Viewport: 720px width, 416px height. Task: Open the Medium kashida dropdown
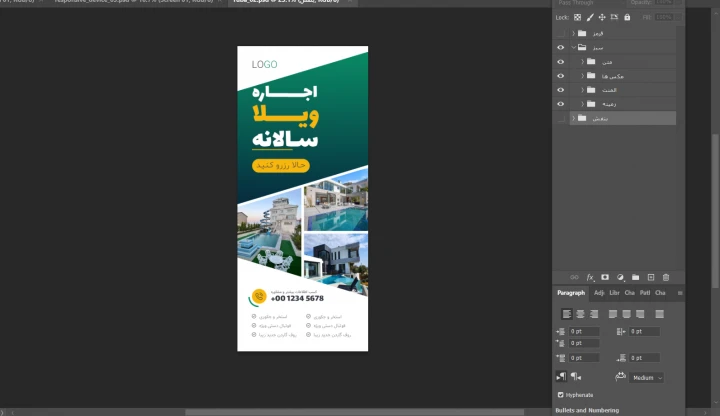[x=646, y=377]
